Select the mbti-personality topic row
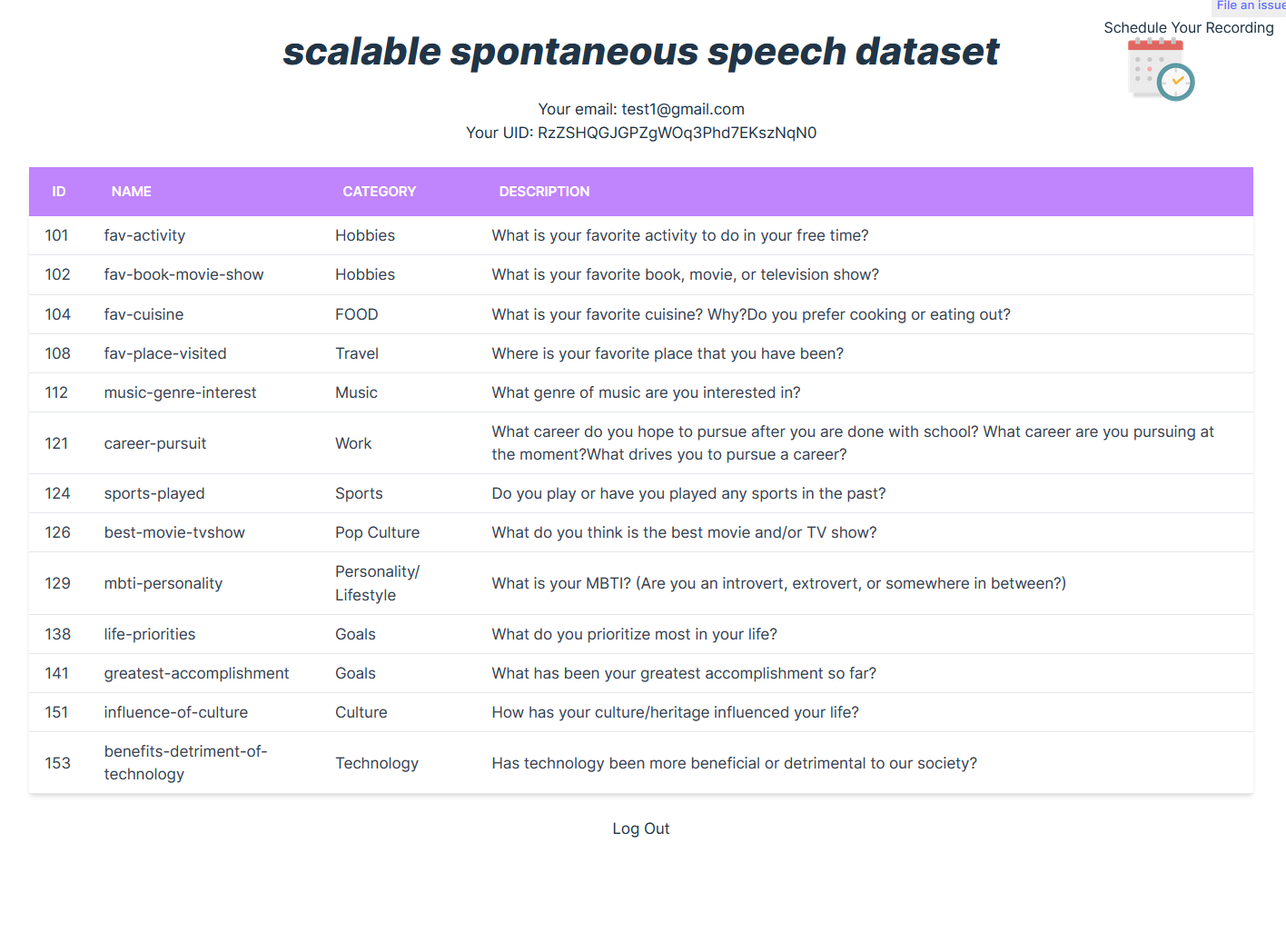Viewport: 1286px width, 952px height. point(163,583)
